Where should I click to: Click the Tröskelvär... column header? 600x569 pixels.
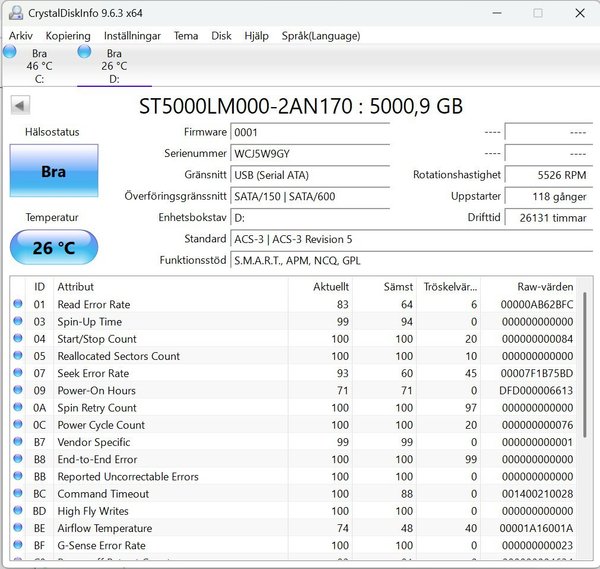[x=449, y=287]
